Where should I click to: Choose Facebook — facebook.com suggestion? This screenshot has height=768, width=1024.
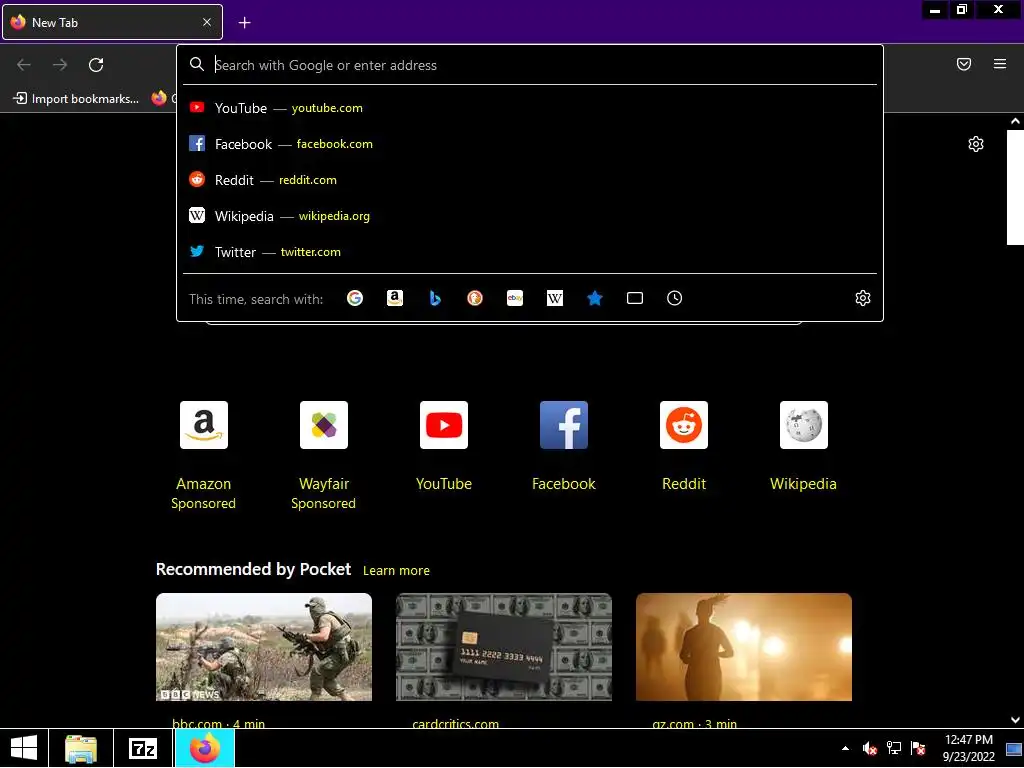(530, 144)
